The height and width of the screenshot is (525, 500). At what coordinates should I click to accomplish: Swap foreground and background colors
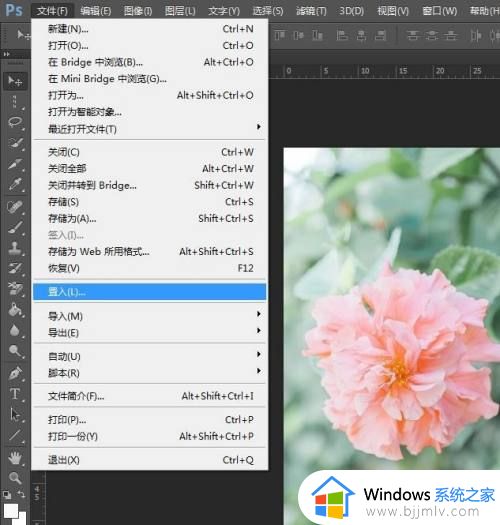21,494
